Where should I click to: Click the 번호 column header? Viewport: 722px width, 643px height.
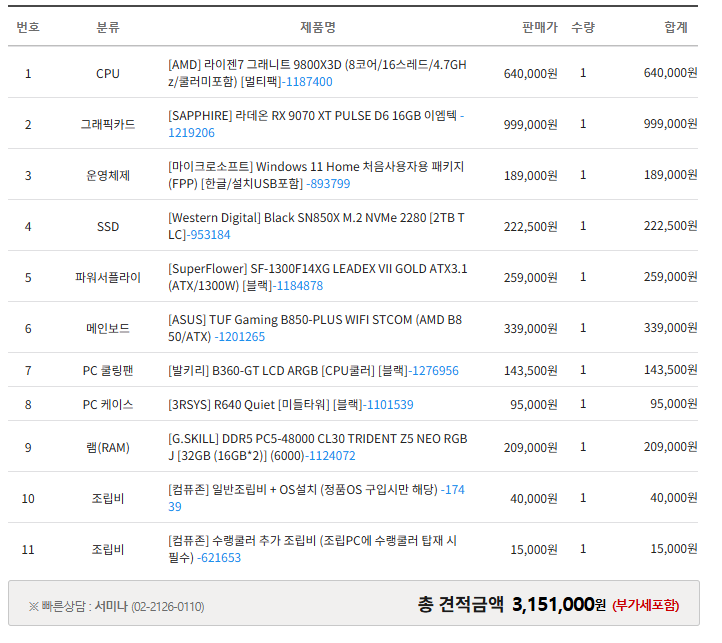[x=28, y=27]
